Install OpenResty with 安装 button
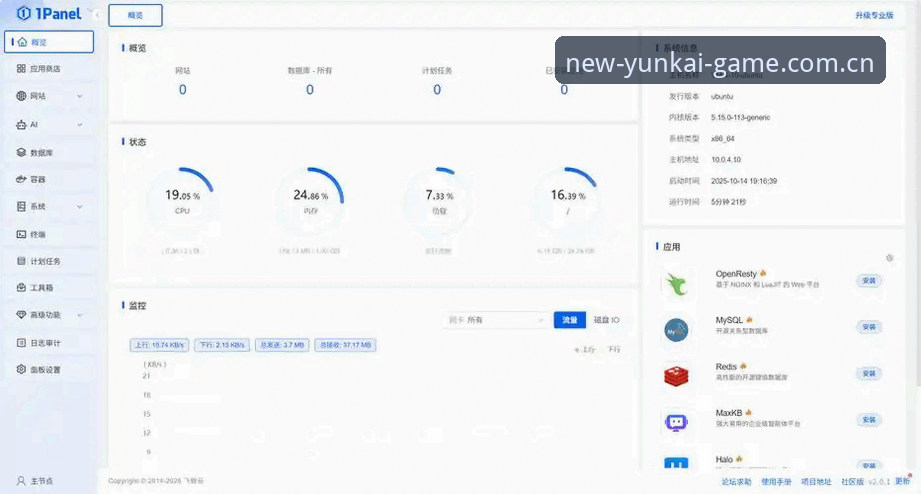 [869, 281]
